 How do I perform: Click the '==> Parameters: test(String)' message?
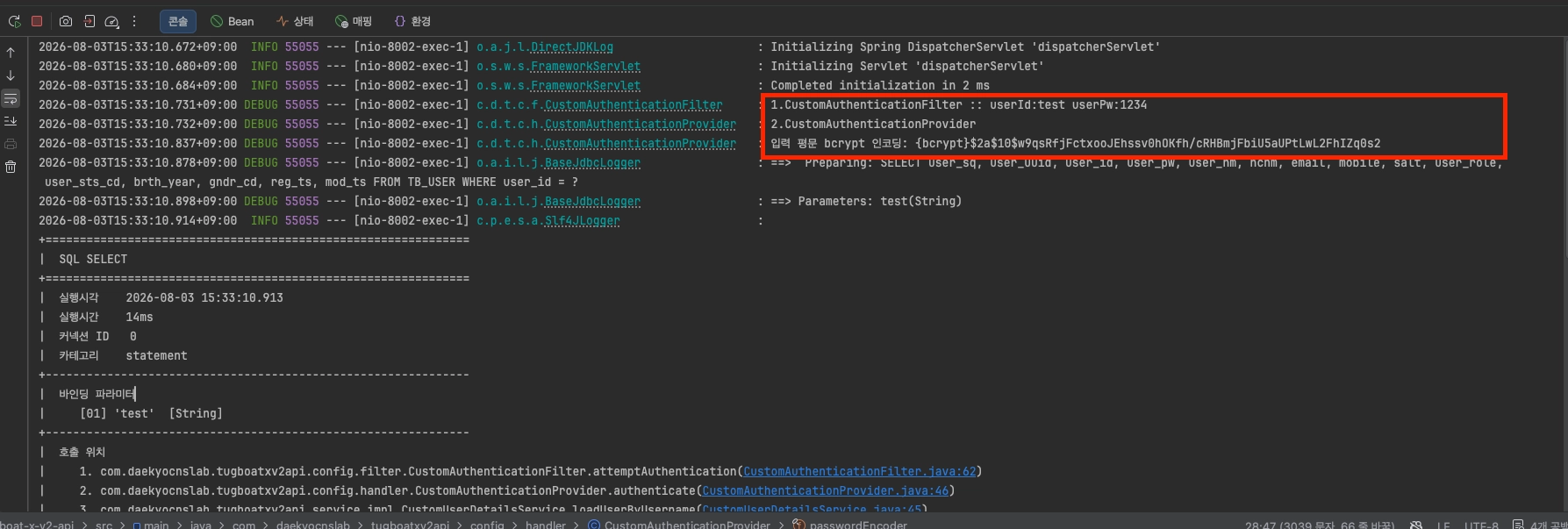click(866, 202)
